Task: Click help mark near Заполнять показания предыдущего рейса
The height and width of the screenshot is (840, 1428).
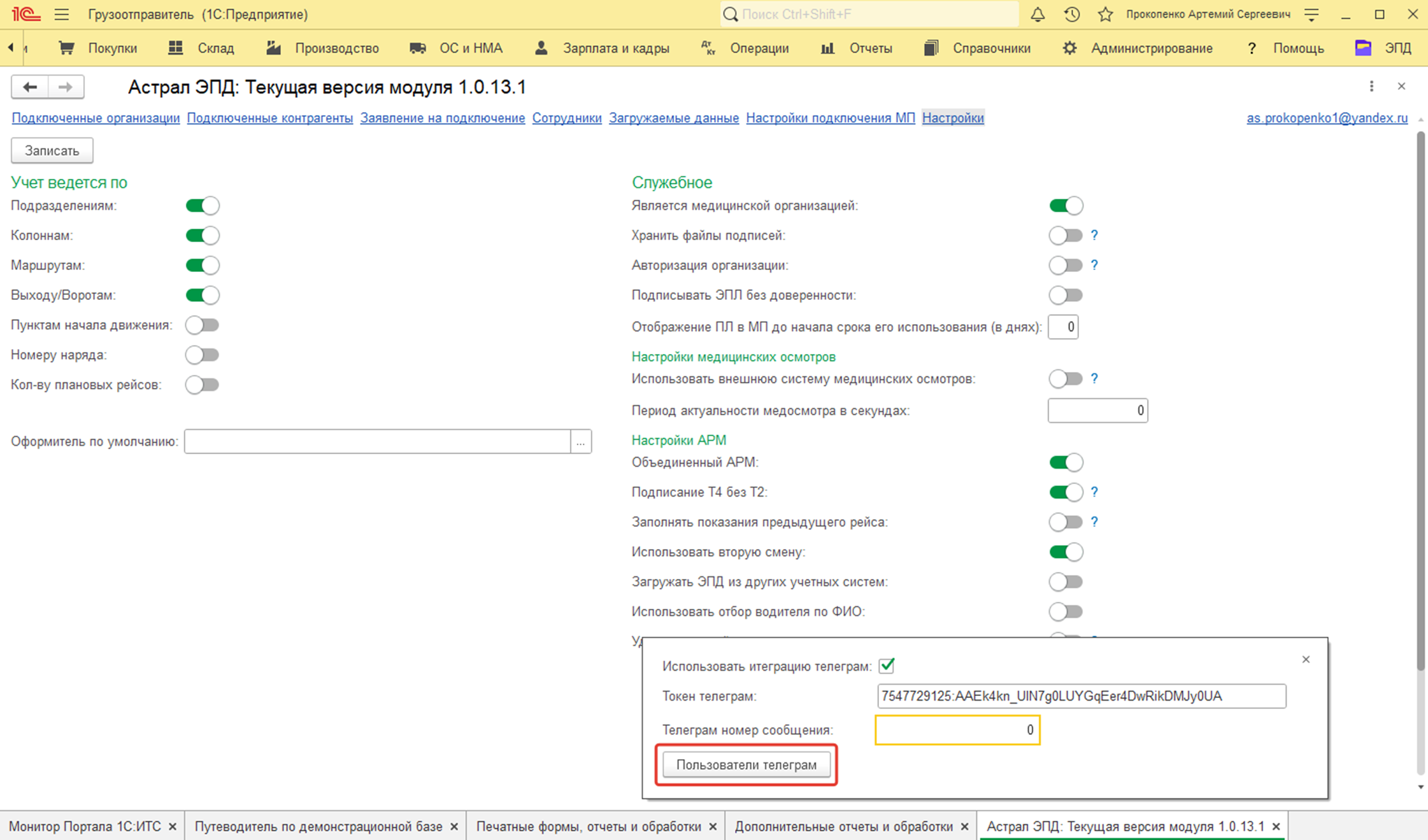Action: coord(1094,522)
